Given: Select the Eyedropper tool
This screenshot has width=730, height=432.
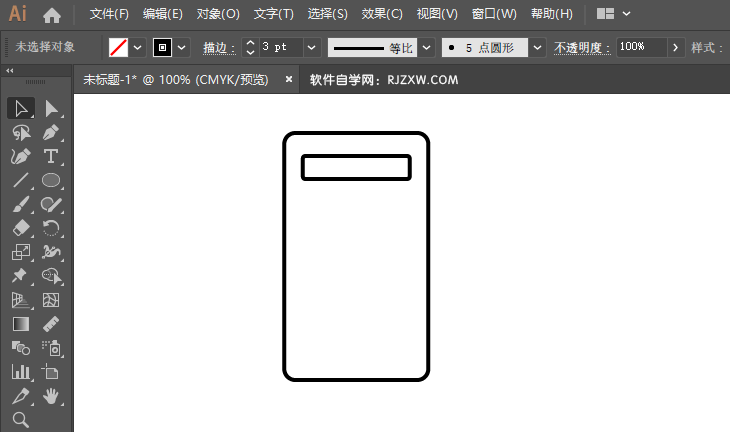Looking at the screenshot, I should 21,396.
